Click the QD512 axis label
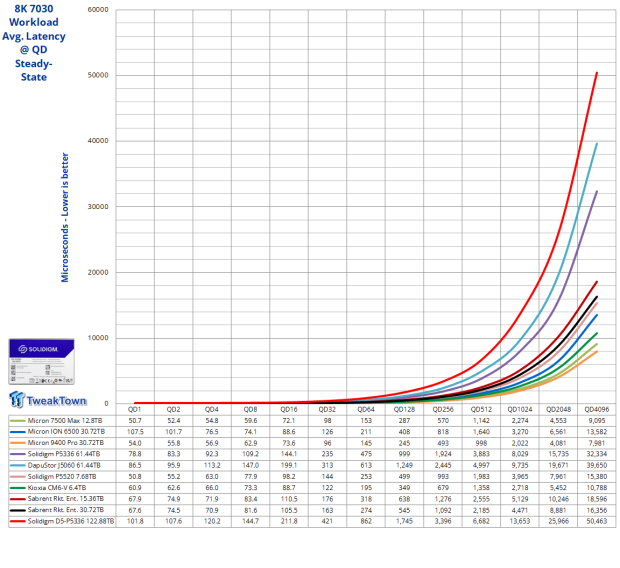620x568 pixels. [481, 409]
